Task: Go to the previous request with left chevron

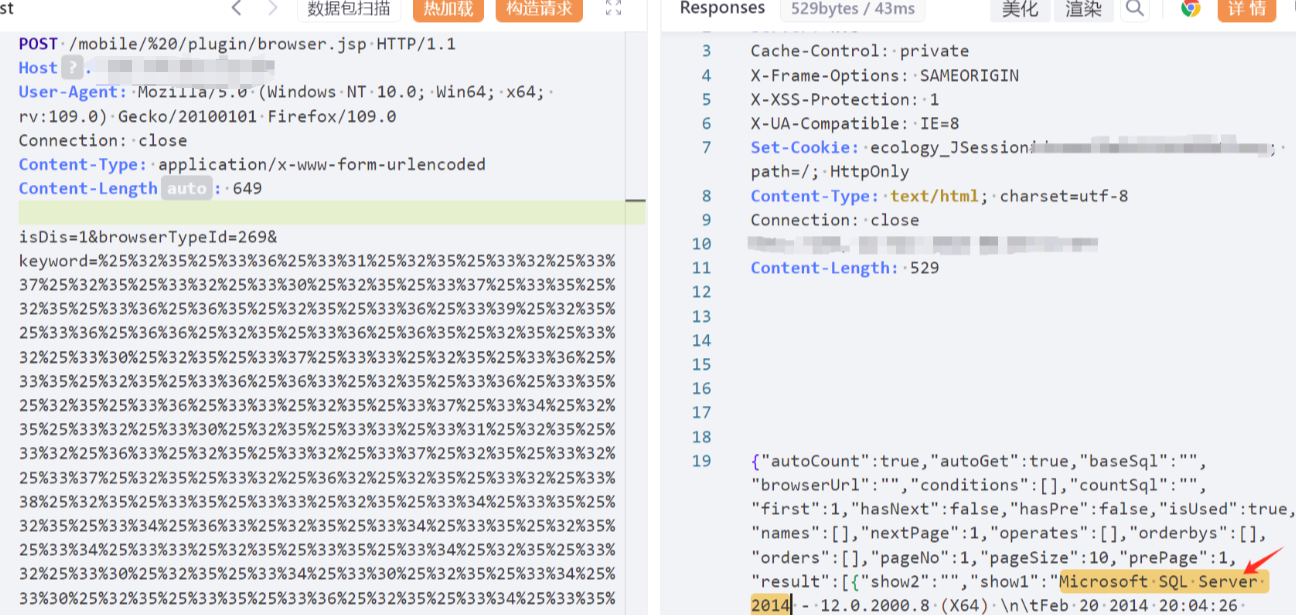Action: (x=236, y=9)
